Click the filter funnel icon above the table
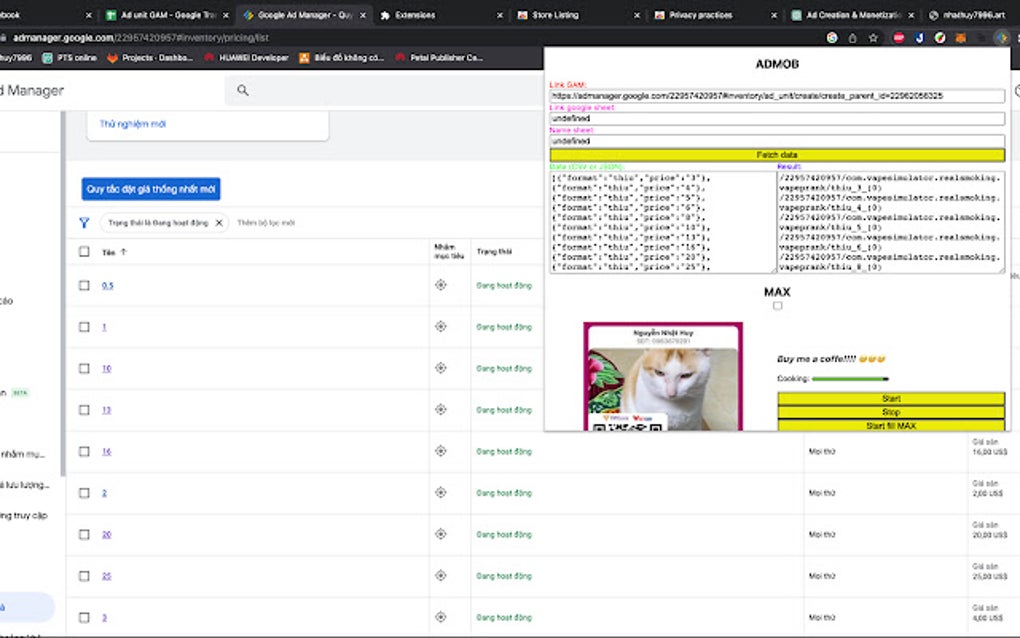 84,222
